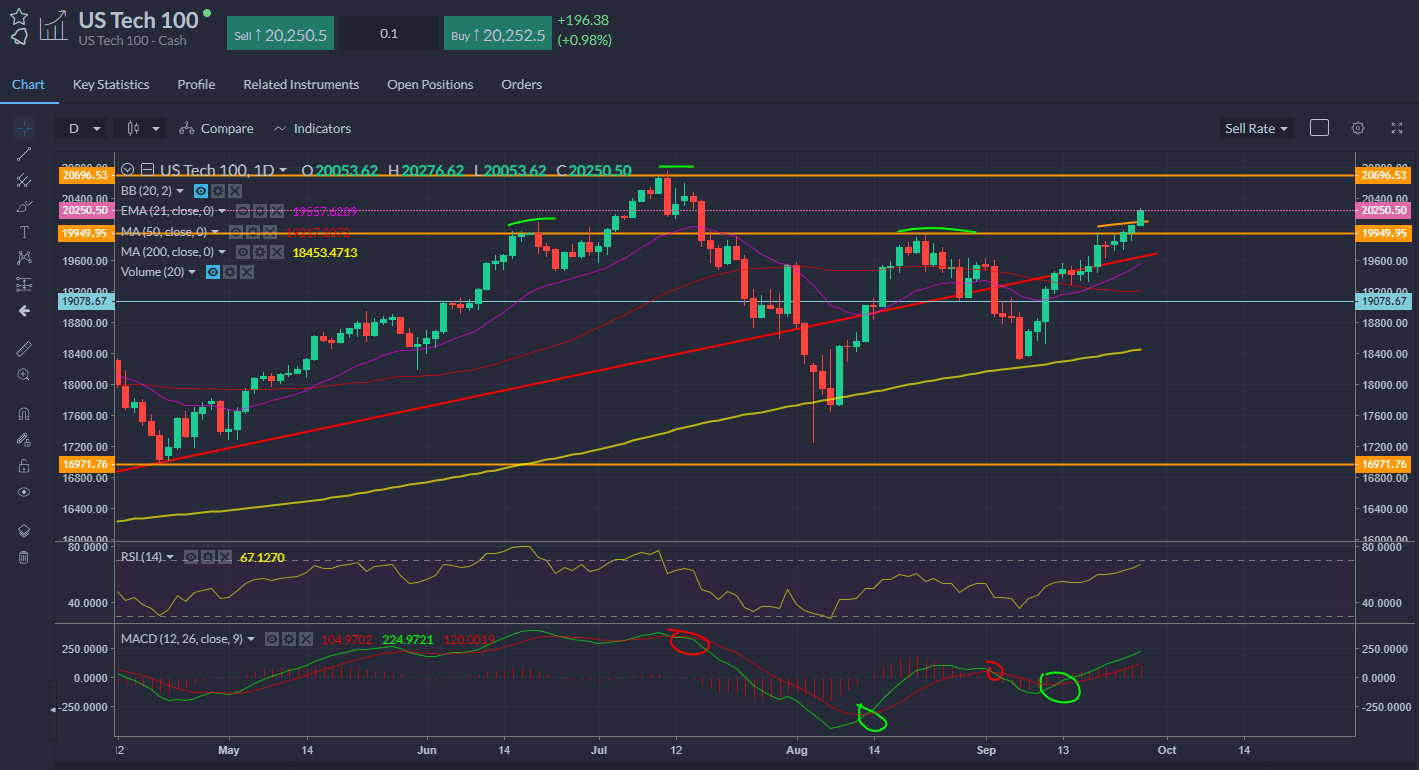Add instrument to favorites with star icon
The image size is (1419, 770).
(19, 15)
